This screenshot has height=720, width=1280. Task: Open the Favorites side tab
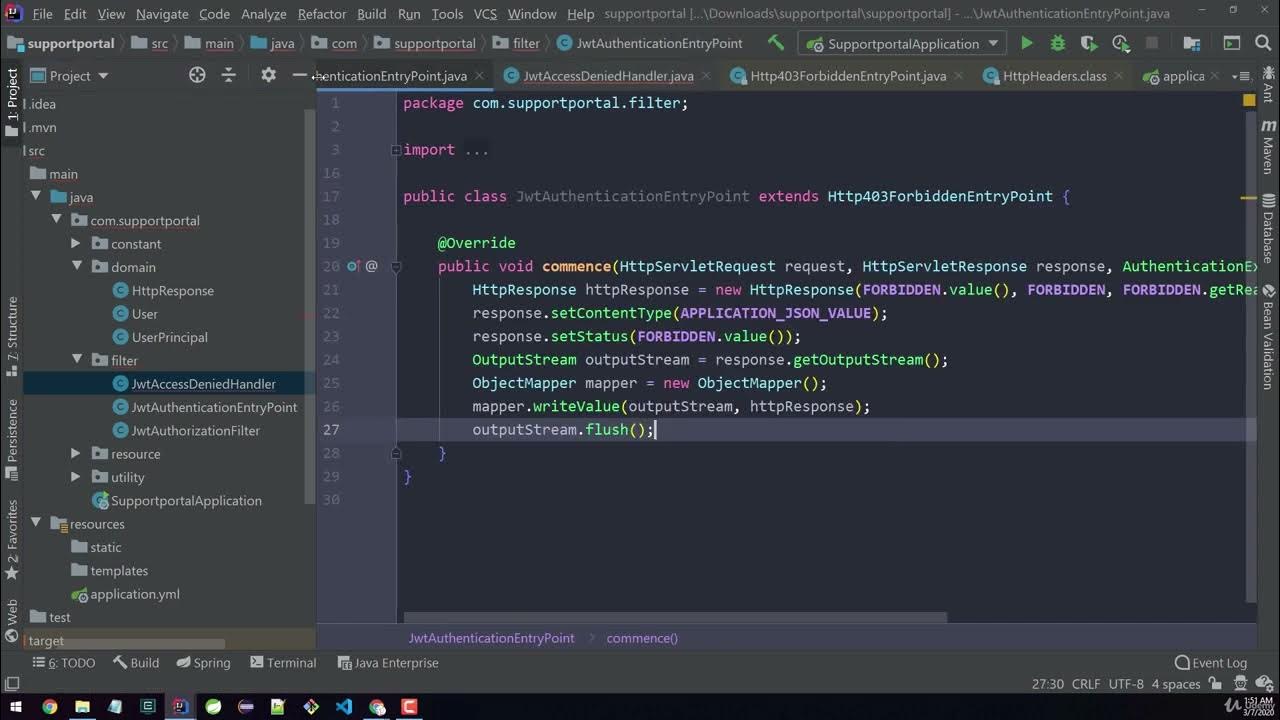[x=12, y=540]
